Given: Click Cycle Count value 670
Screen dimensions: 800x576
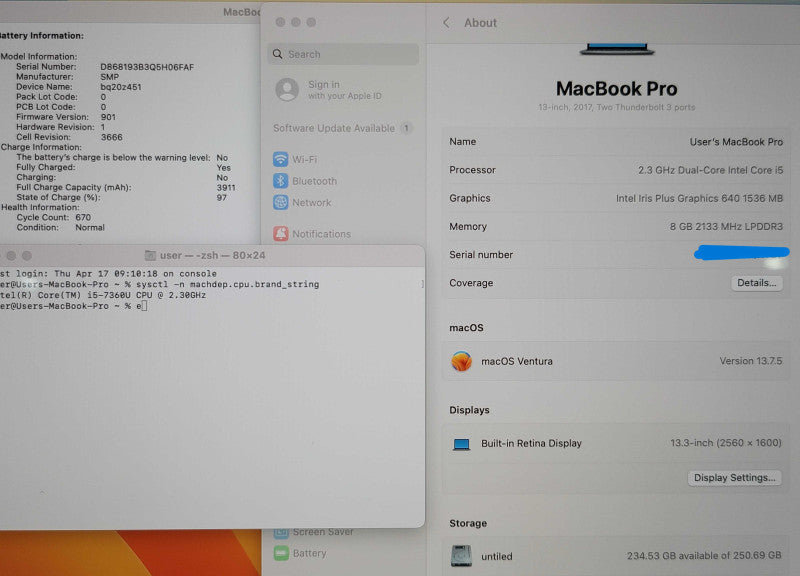Looking at the screenshot, I should point(83,217).
